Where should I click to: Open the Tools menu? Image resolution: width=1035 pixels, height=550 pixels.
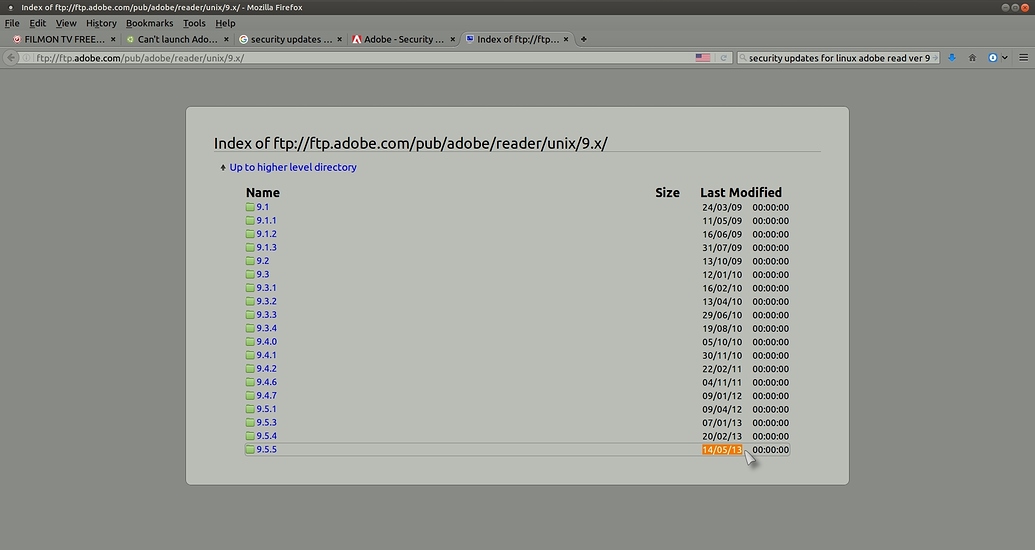(x=194, y=23)
